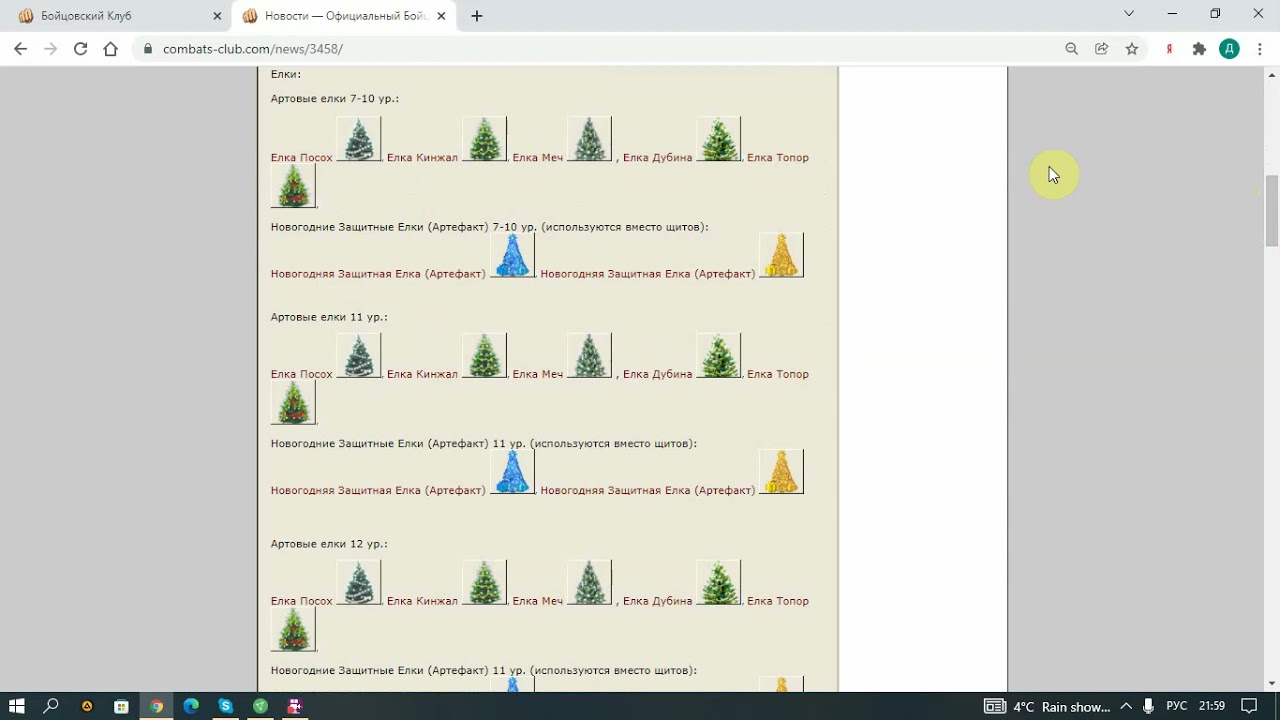Image resolution: width=1280 pixels, height=720 pixels.
Task: Open the browser home page
Action: 110,48
